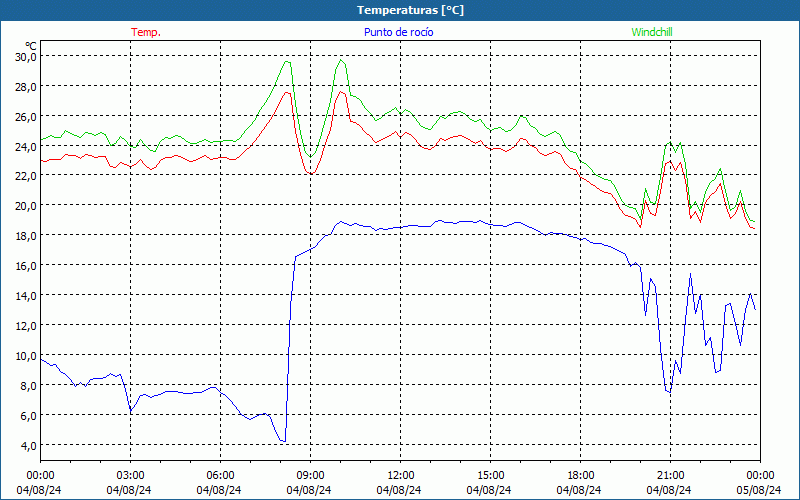Screen dimensions: 800x500
Task: Click the "Temperaturas [°C]" chart title
Action: [x=410, y=10]
